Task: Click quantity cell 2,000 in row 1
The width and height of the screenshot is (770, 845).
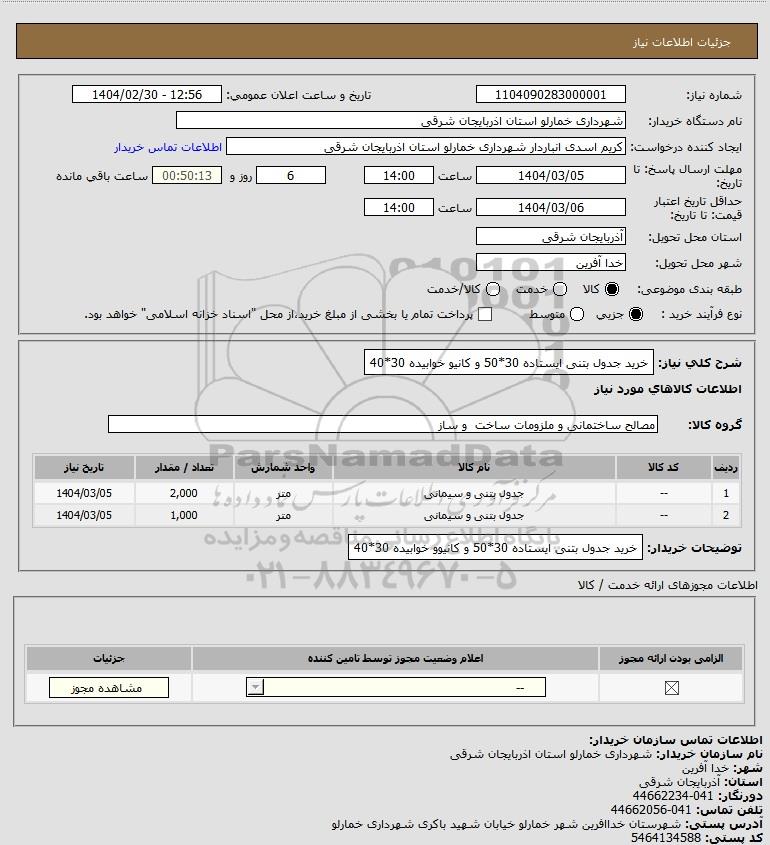Action: [184, 493]
